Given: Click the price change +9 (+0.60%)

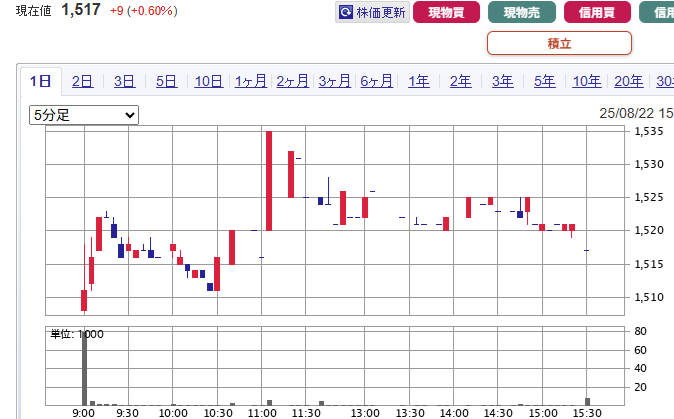Looking at the screenshot, I should [144, 11].
